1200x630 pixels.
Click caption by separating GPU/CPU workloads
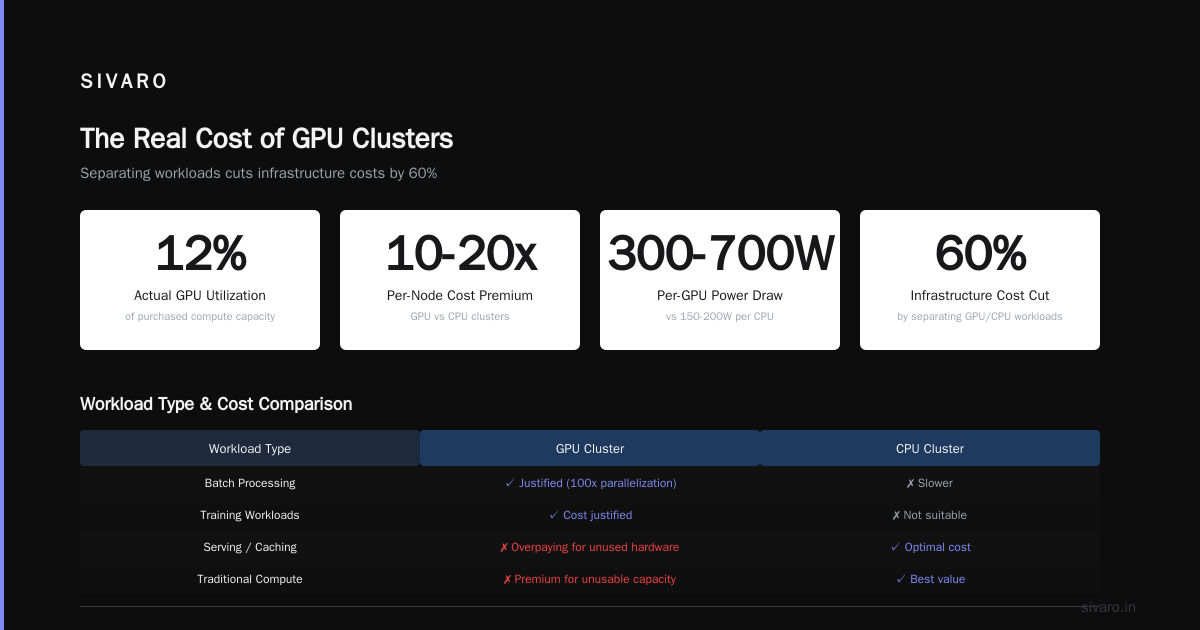[x=980, y=316]
